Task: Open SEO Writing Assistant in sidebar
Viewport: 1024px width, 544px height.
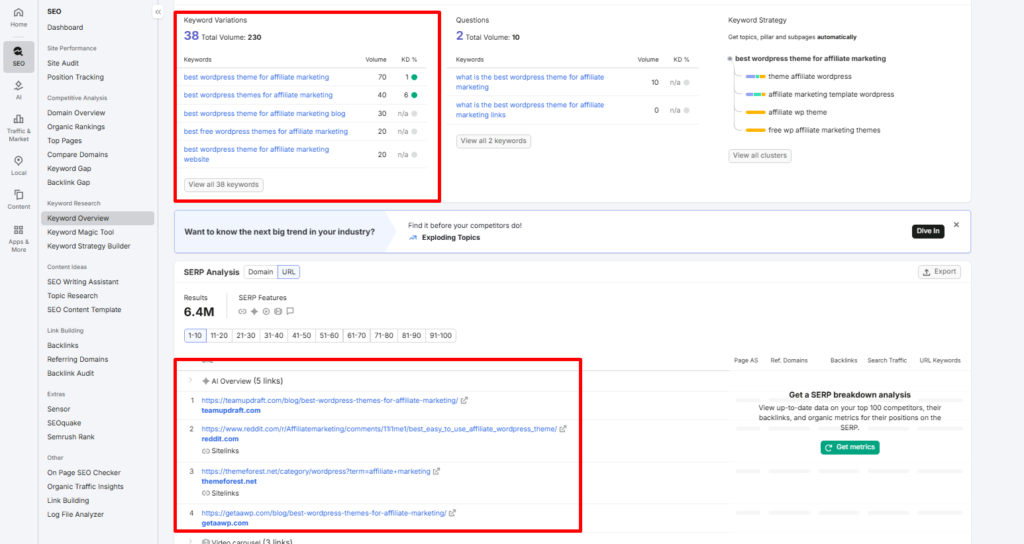Action: point(83,282)
